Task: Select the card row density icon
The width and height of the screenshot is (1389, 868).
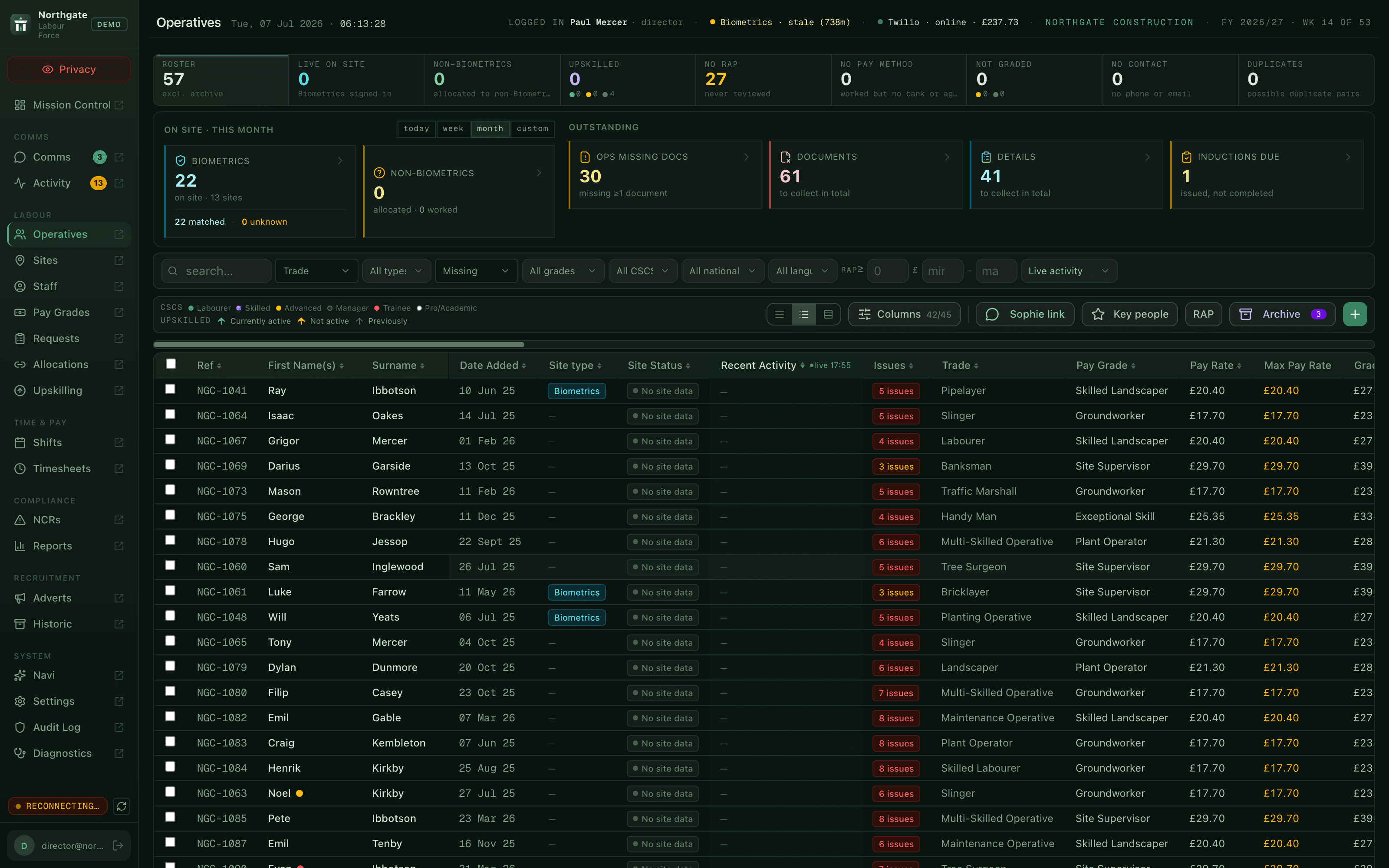Action: click(828, 315)
